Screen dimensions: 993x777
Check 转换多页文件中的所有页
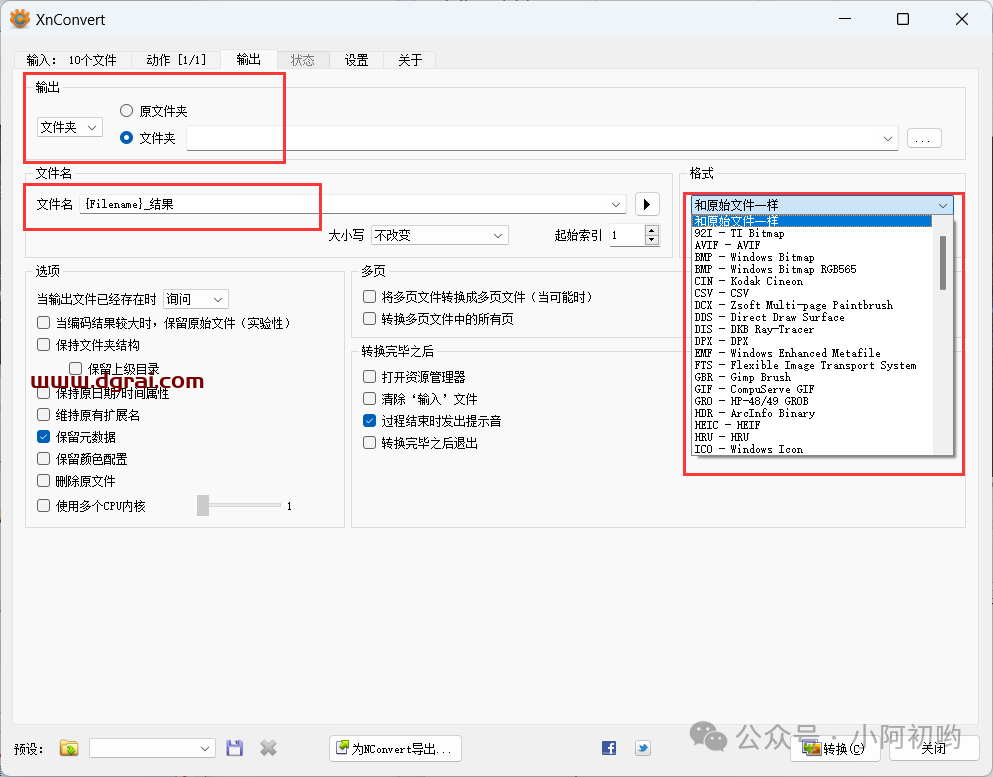click(x=369, y=319)
